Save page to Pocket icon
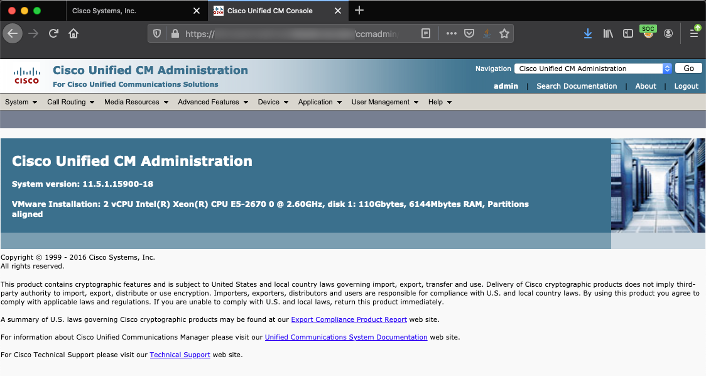Screen dimensions: 706x376 pyautogui.click(x=469, y=33)
